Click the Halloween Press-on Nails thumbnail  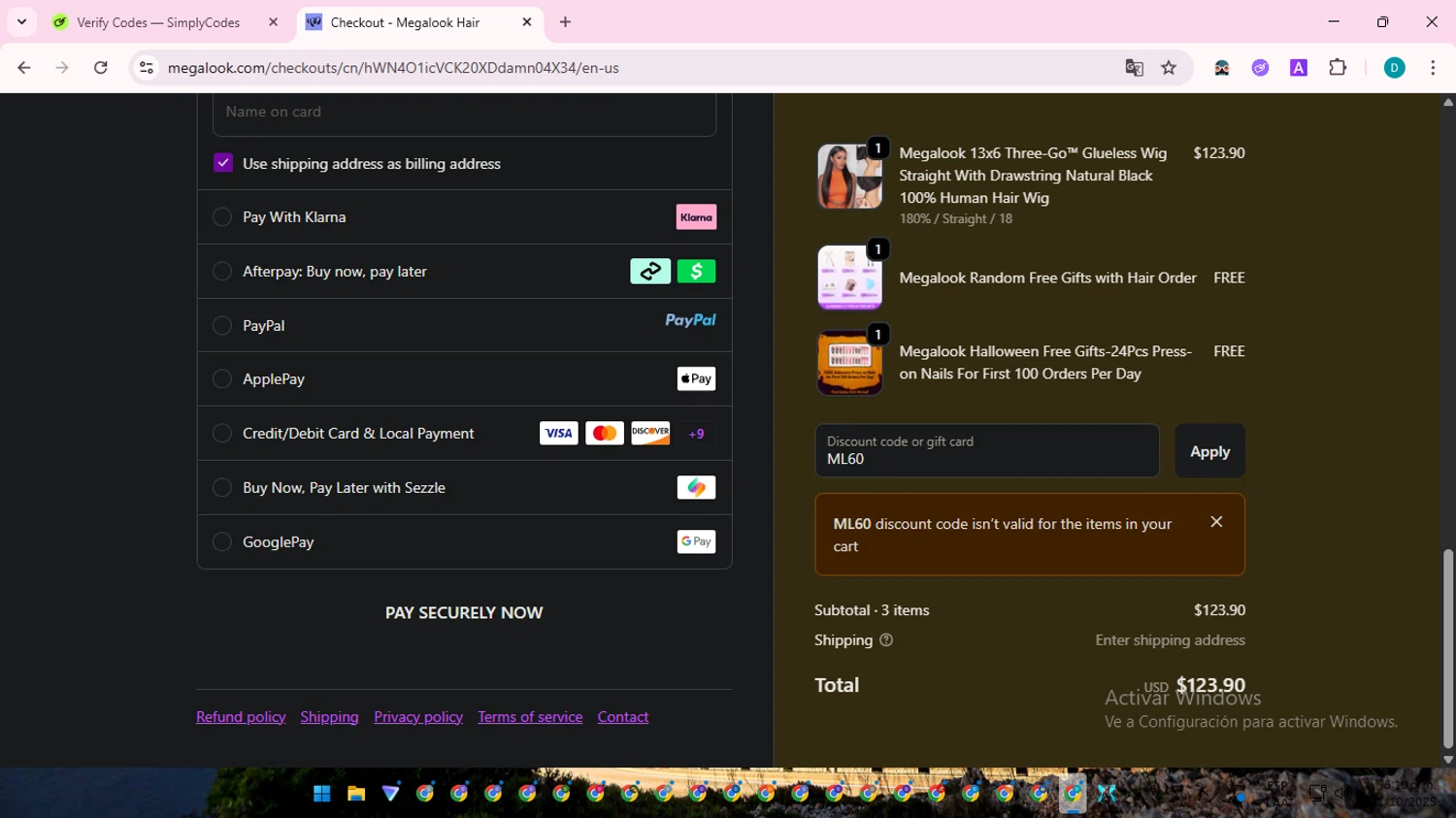849,363
